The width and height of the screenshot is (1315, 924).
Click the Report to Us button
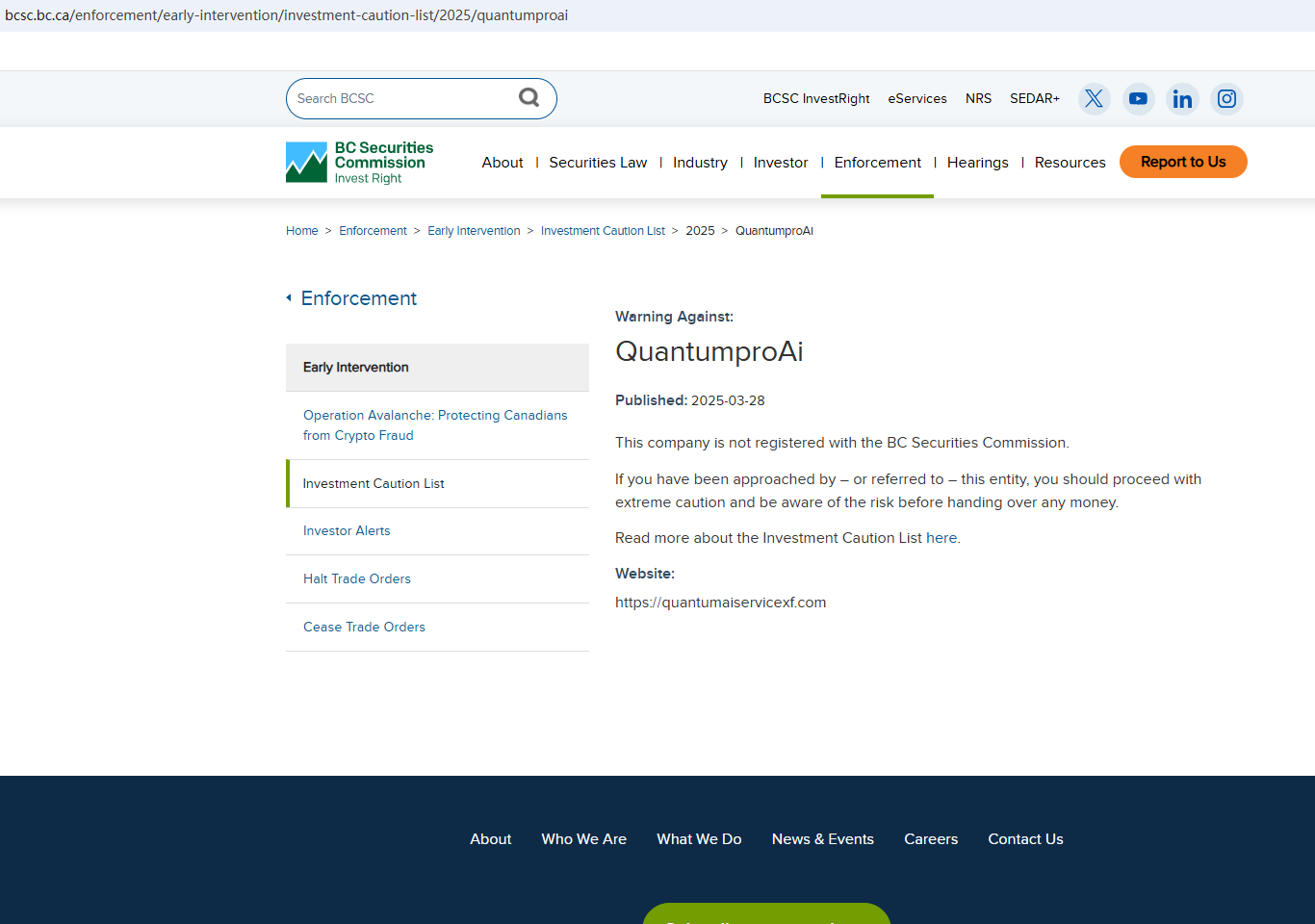pos(1183,162)
